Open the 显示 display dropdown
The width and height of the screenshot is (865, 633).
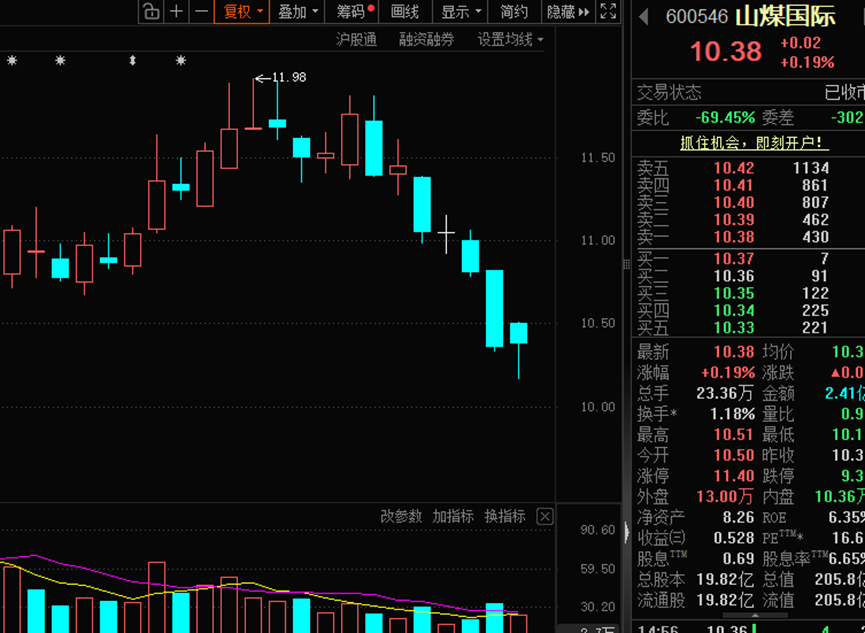click(x=460, y=12)
